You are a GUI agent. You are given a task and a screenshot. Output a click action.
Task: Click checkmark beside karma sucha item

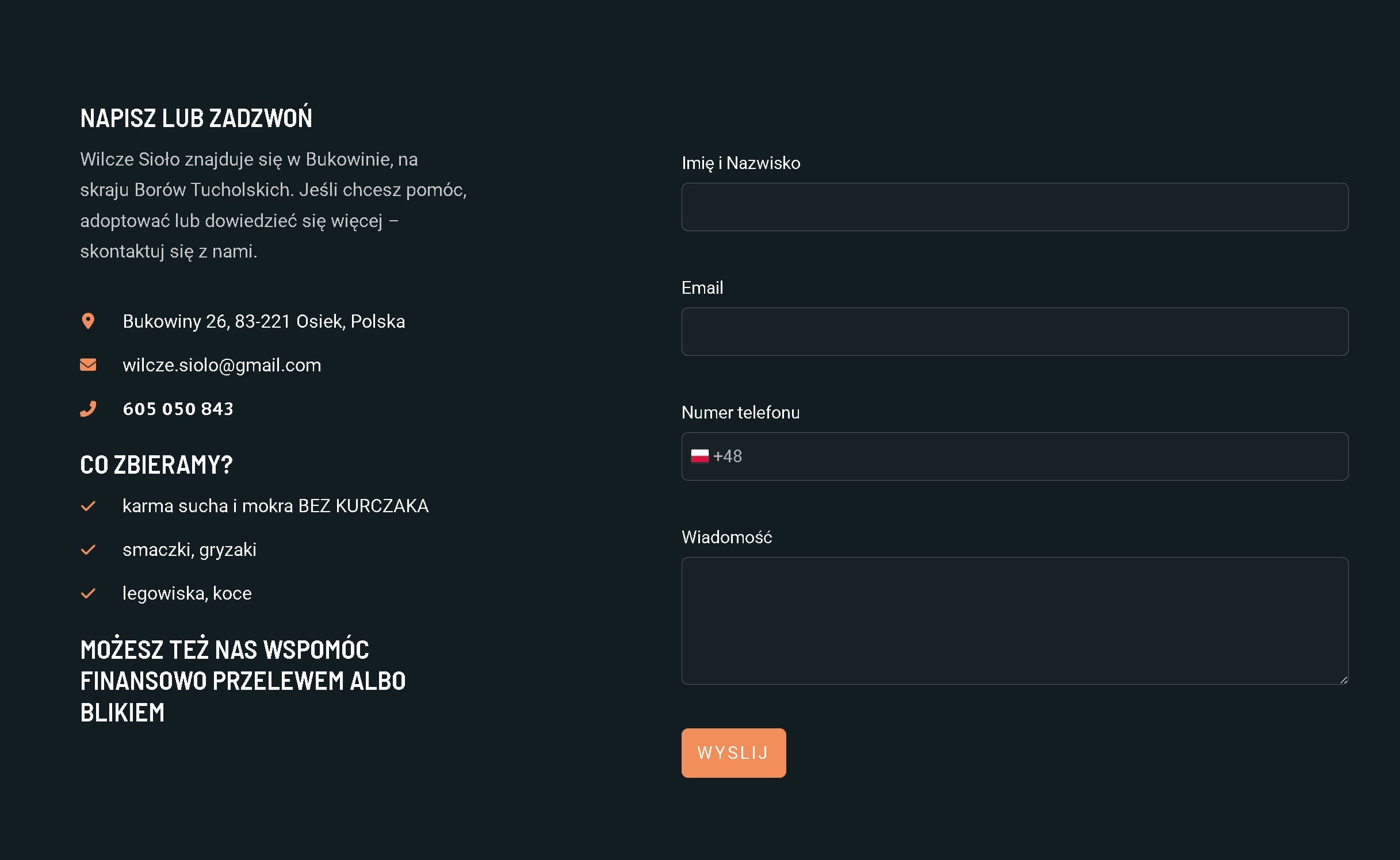click(88, 506)
